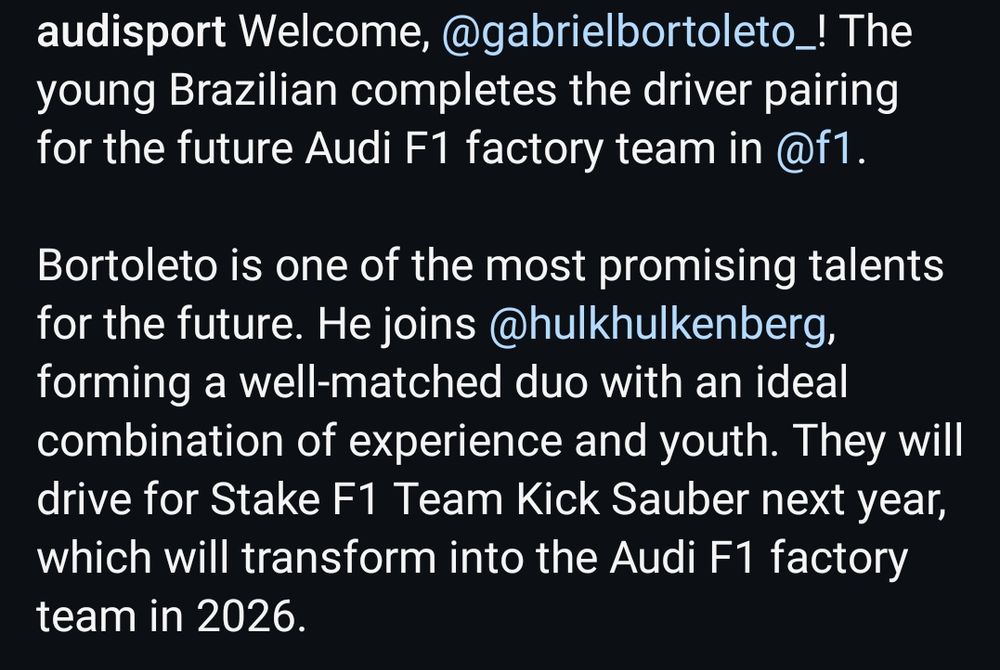Click the text "team in 2026."

(x=172, y=616)
